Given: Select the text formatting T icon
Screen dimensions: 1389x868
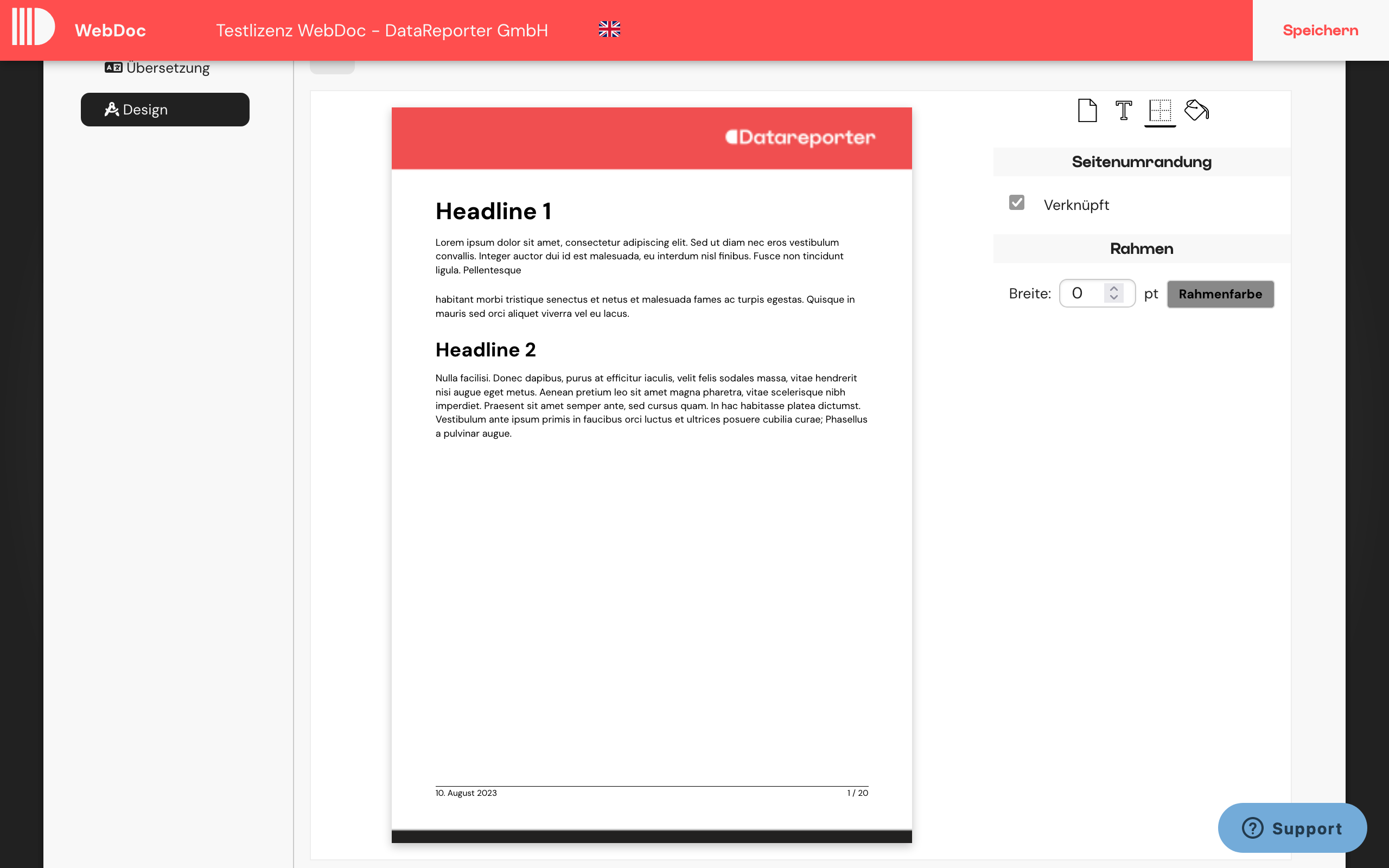Looking at the screenshot, I should 1123,111.
